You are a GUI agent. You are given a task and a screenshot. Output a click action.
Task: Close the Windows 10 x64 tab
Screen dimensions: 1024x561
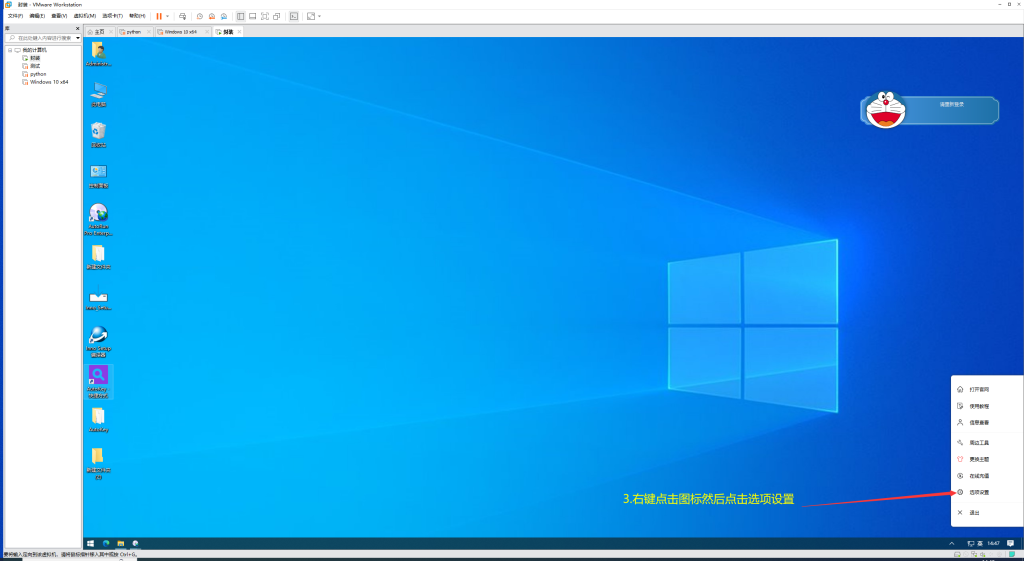click(207, 31)
